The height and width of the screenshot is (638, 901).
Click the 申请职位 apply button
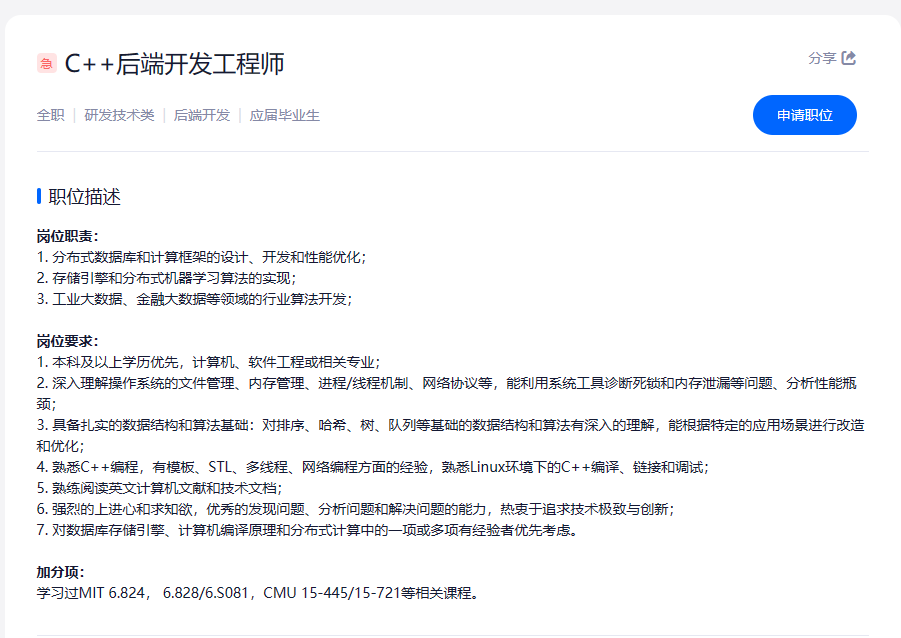[x=804, y=115]
